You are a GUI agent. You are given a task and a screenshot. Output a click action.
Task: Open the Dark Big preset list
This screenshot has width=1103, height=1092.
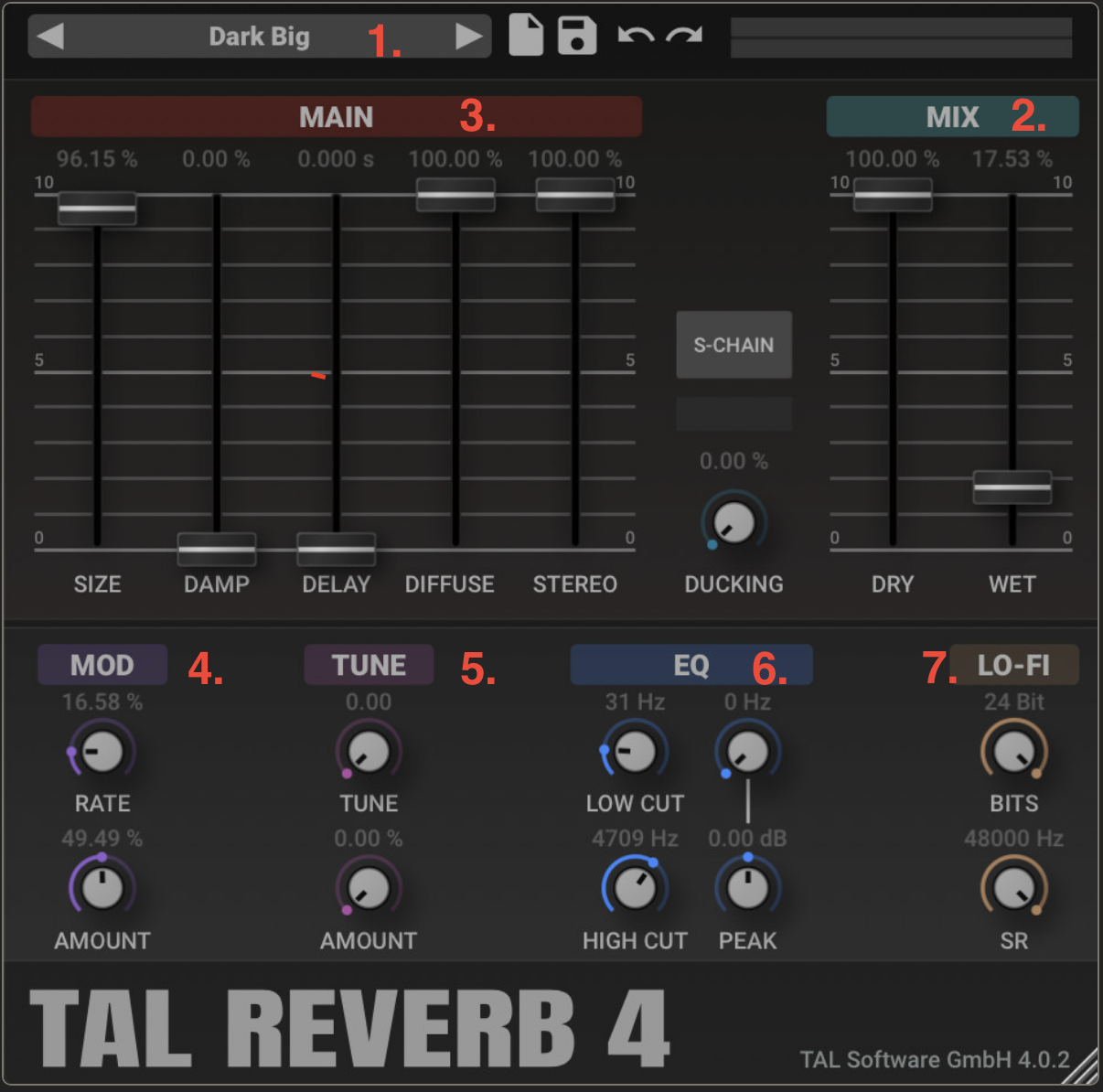[260, 37]
